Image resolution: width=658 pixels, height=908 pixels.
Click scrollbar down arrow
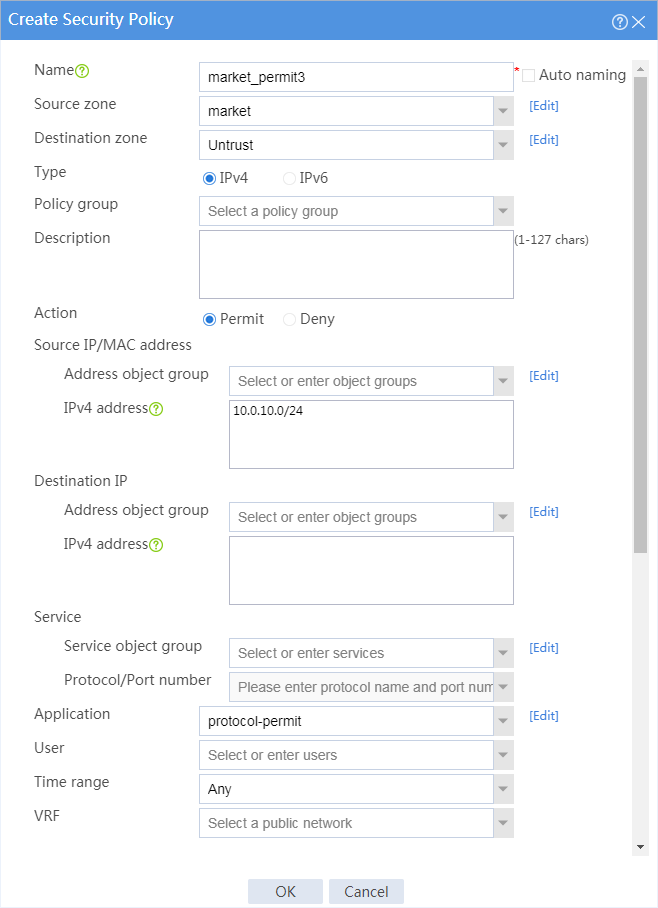[x=640, y=847]
